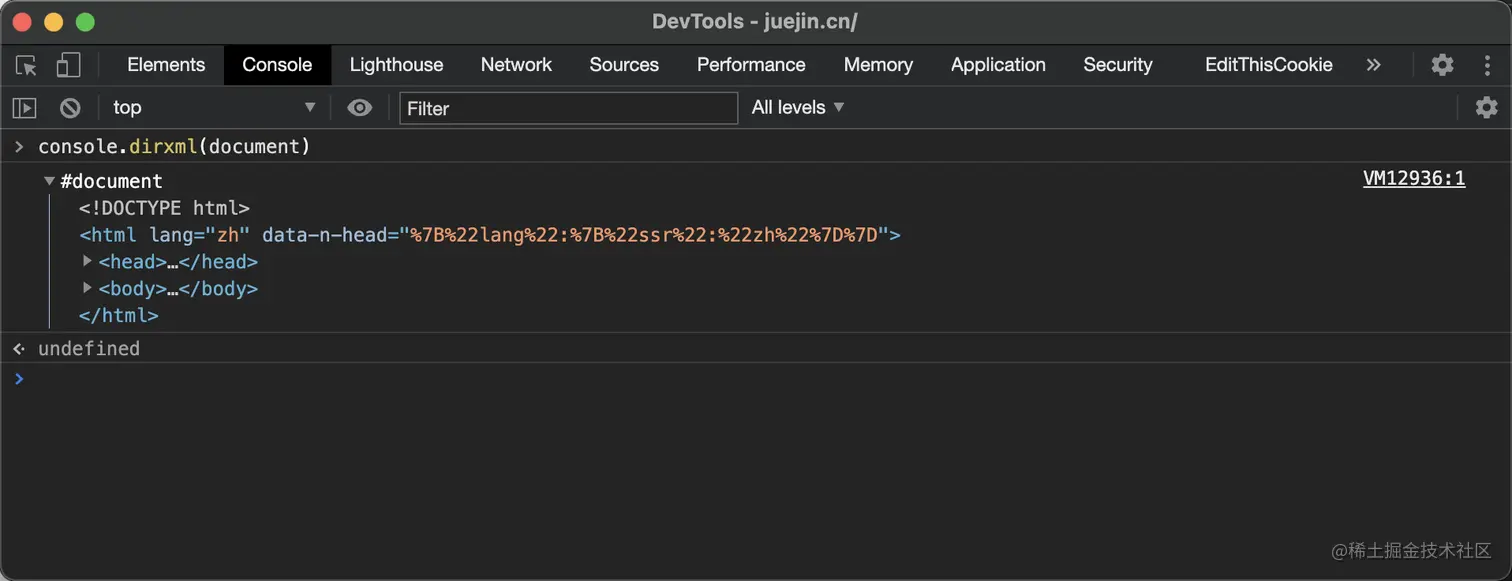Select the Application tab
The width and height of the screenshot is (1512, 581).
[998, 65]
